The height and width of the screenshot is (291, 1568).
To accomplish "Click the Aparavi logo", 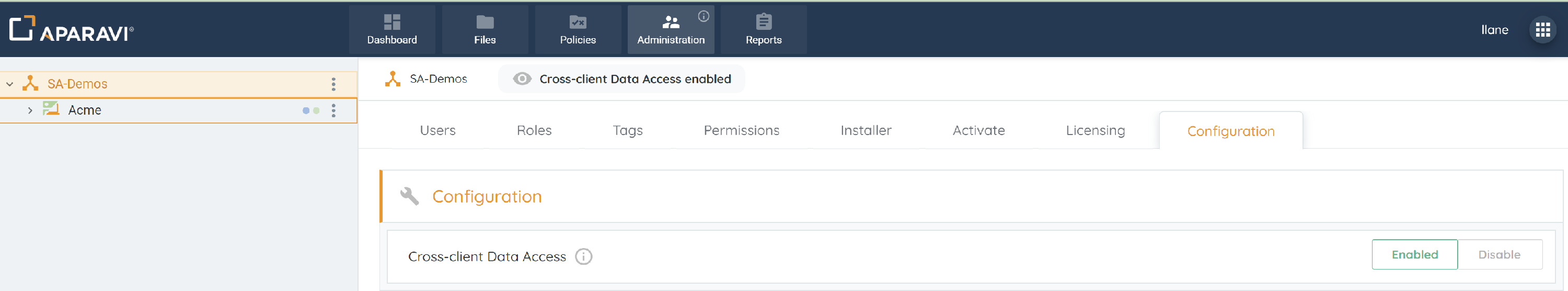I will click(x=71, y=29).
